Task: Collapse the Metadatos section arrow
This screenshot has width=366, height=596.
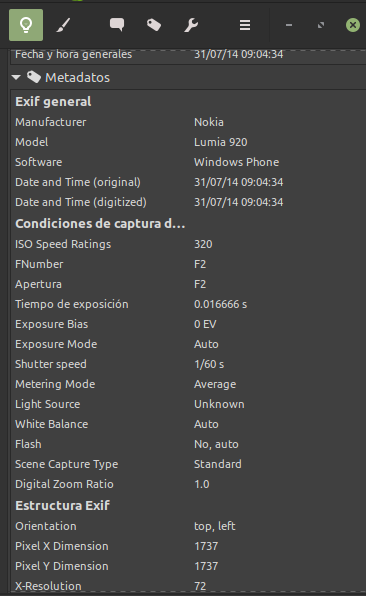Action: point(16,77)
